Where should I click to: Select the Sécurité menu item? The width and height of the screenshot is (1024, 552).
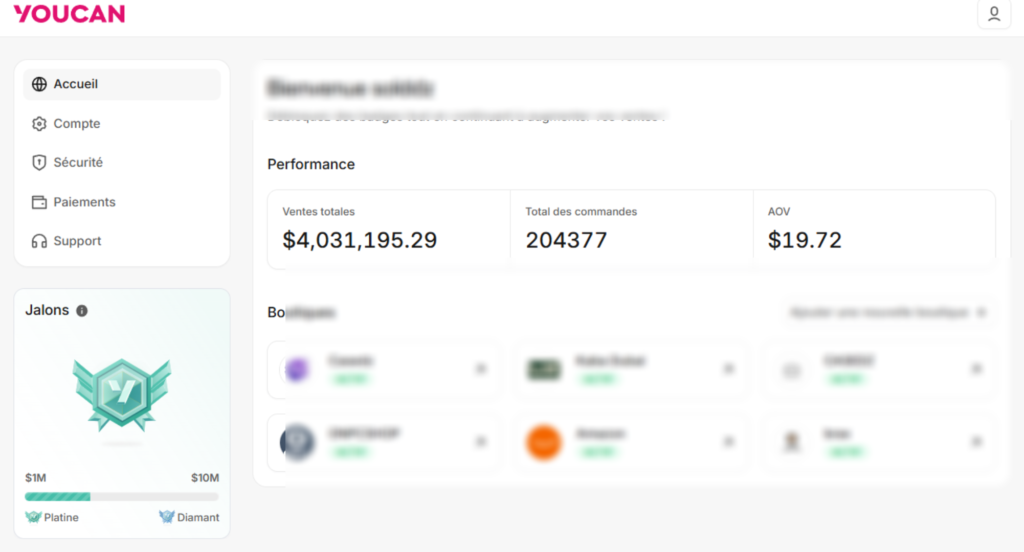click(x=78, y=162)
